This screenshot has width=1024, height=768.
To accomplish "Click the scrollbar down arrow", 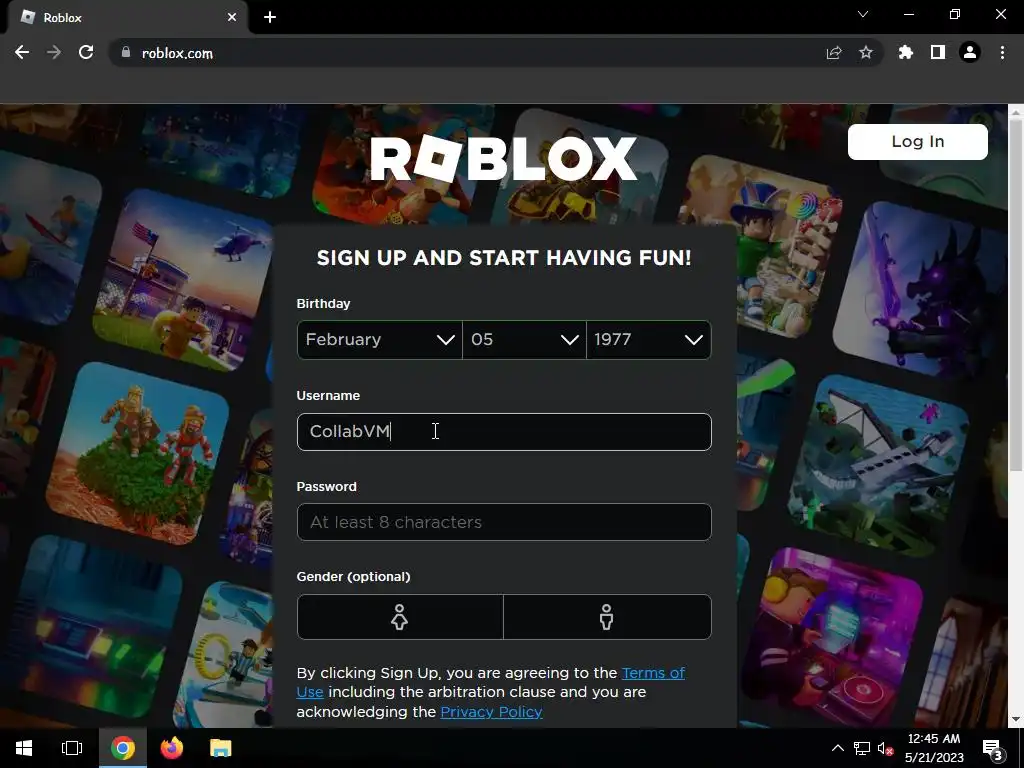I will pos(1016,720).
